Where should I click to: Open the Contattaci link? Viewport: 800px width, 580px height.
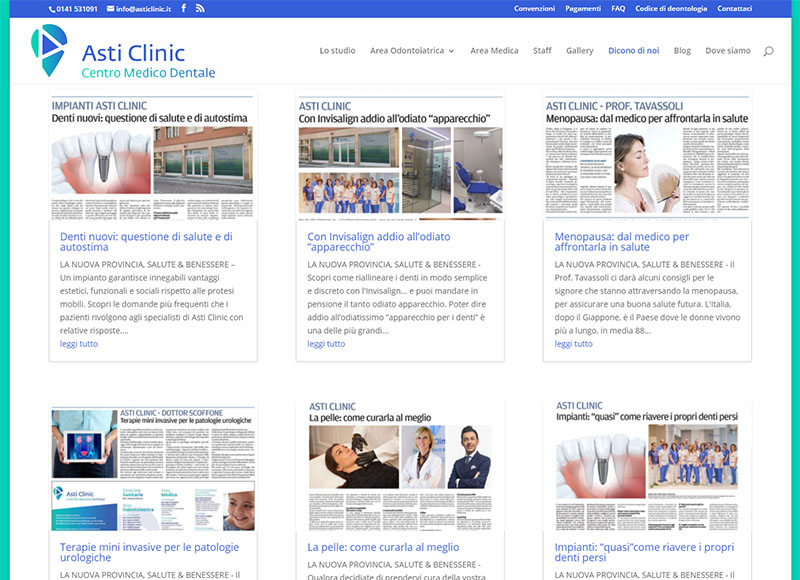pyautogui.click(x=734, y=9)
